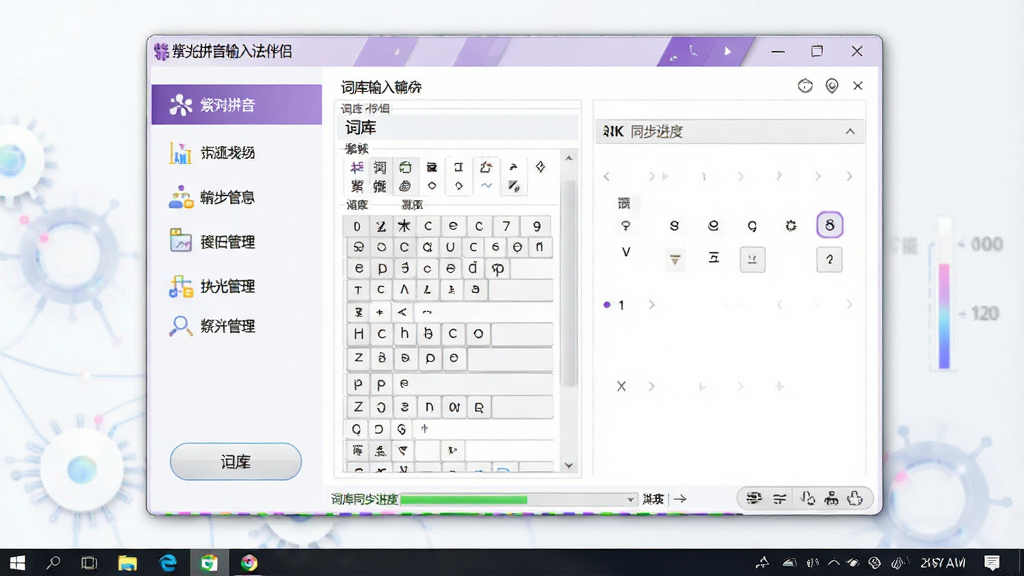This screenshot has width=1024, height=576.
Task: Click the curved arrow icon in symbol toolbar
Action: [x=513, y=167]
